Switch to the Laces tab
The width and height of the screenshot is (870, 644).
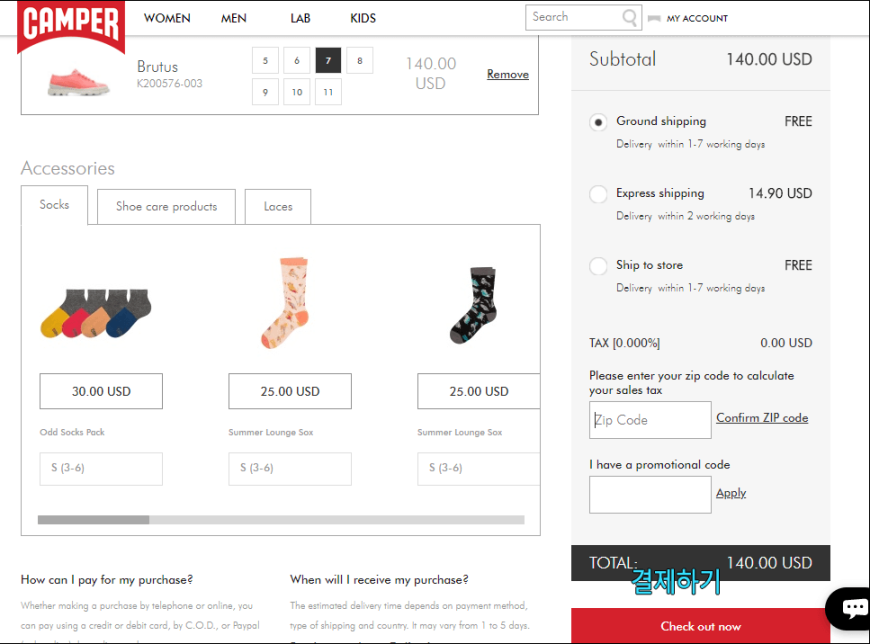(278, 206)
